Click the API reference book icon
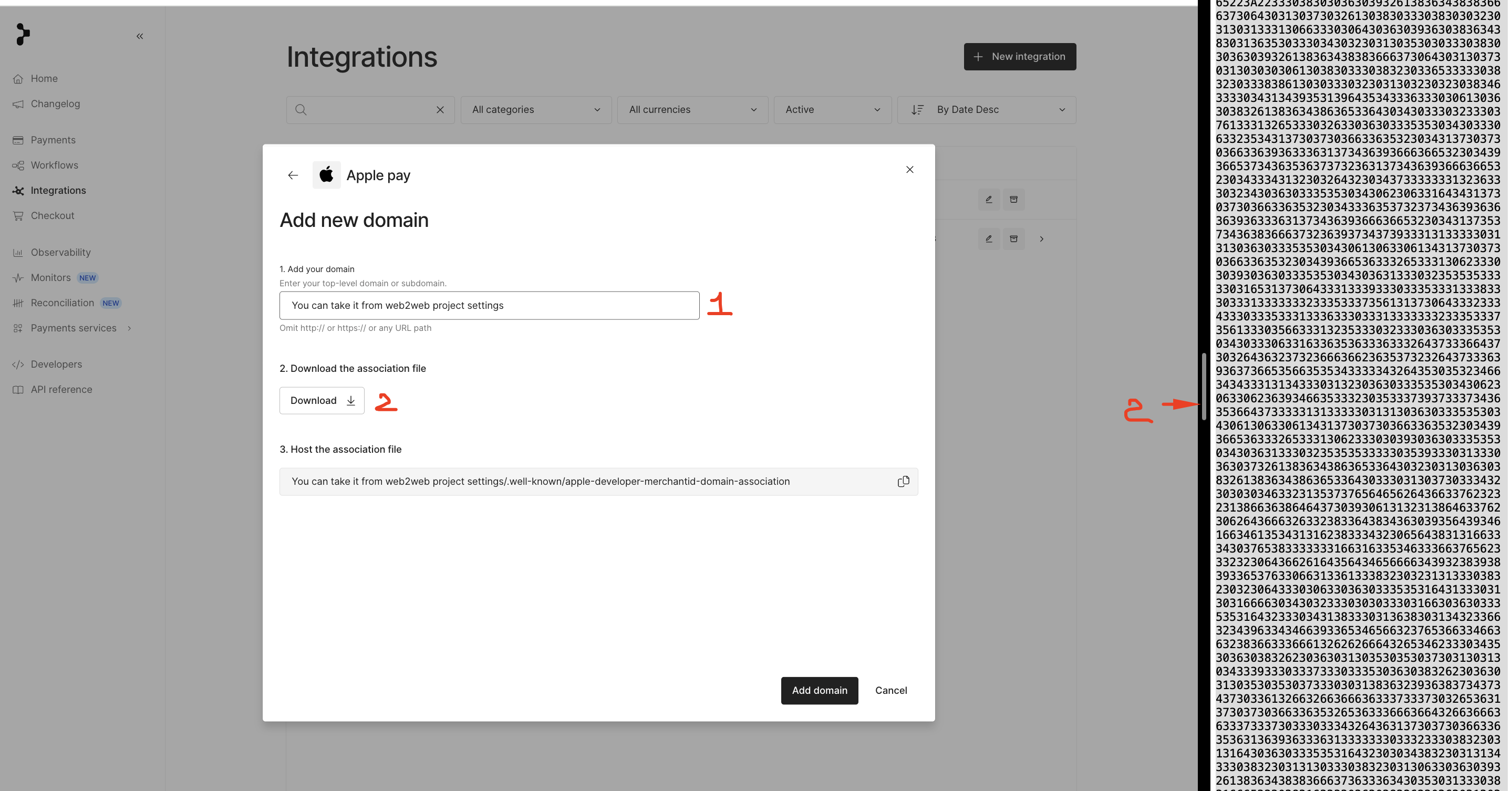1512x791 pixels. coord(18,390)
